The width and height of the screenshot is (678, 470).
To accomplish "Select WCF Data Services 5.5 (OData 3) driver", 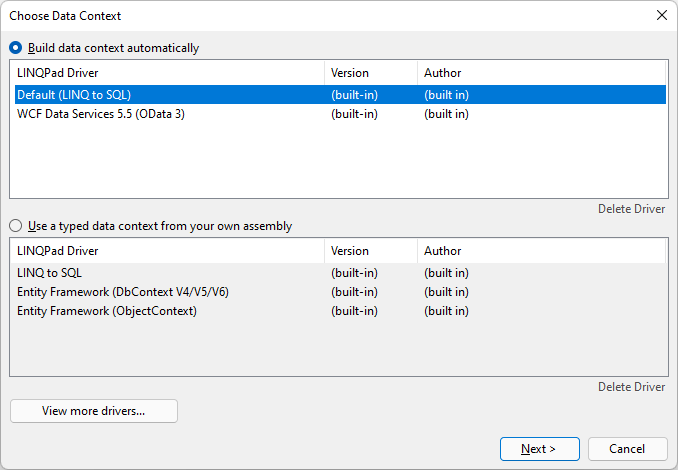I will 340,114.
